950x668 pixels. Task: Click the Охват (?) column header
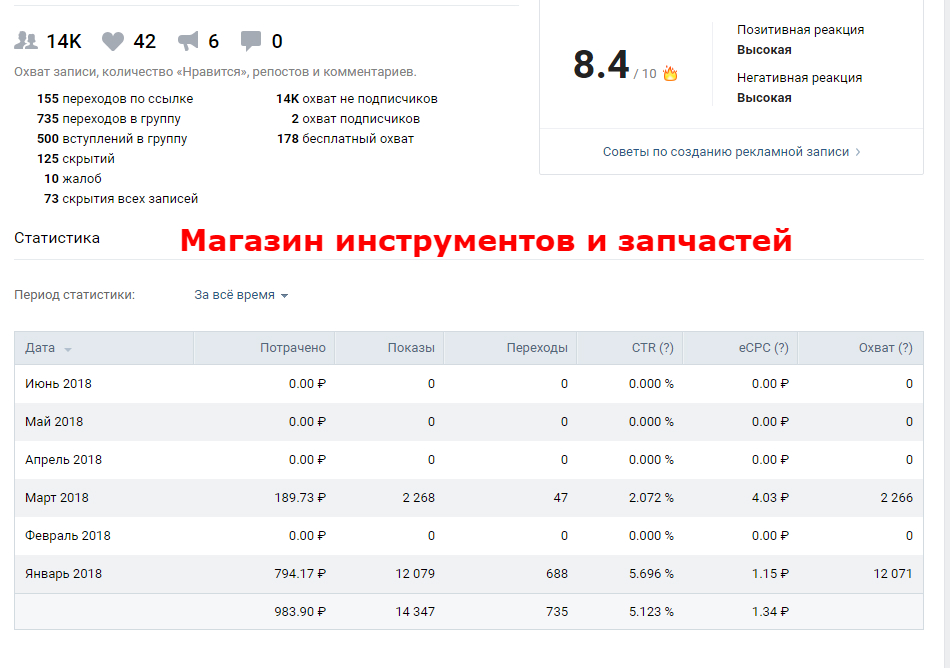point(885,348)
